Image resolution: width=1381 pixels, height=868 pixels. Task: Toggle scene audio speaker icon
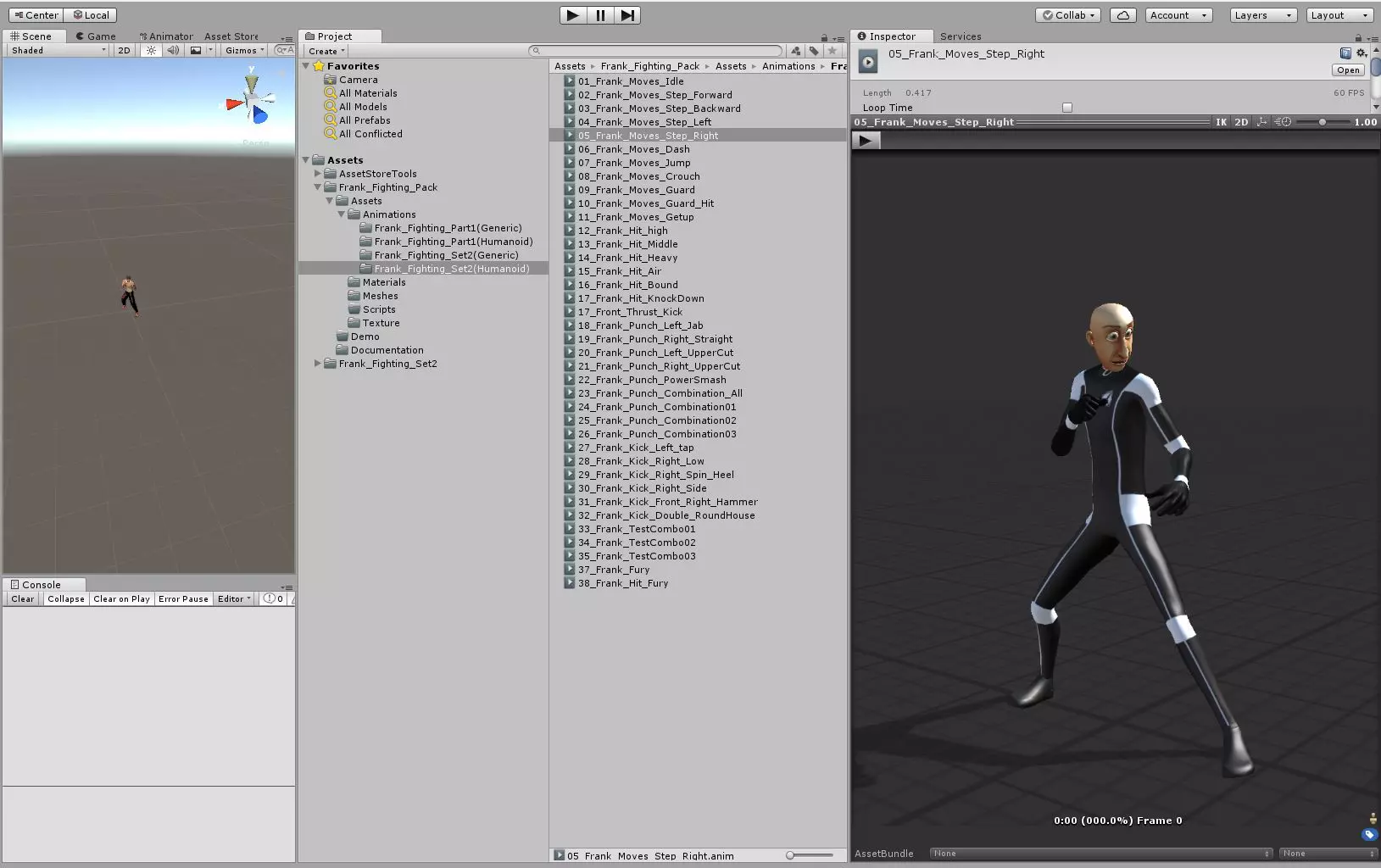click(173, 51)
